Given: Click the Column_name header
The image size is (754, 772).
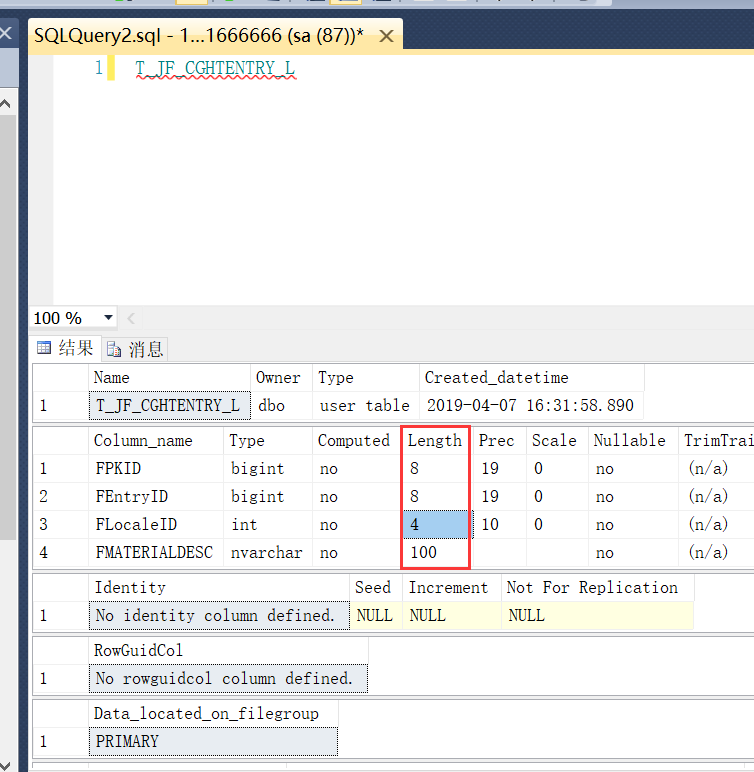Looking at the screenshot, I should [x=156, y=441].
